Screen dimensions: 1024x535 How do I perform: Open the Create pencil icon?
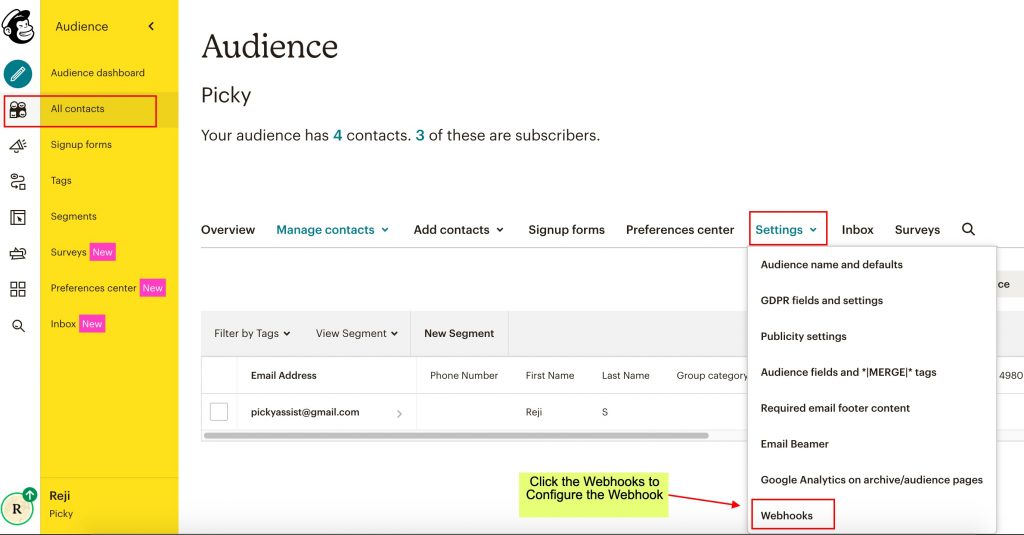pyautogui.click(x=18, y=74)
